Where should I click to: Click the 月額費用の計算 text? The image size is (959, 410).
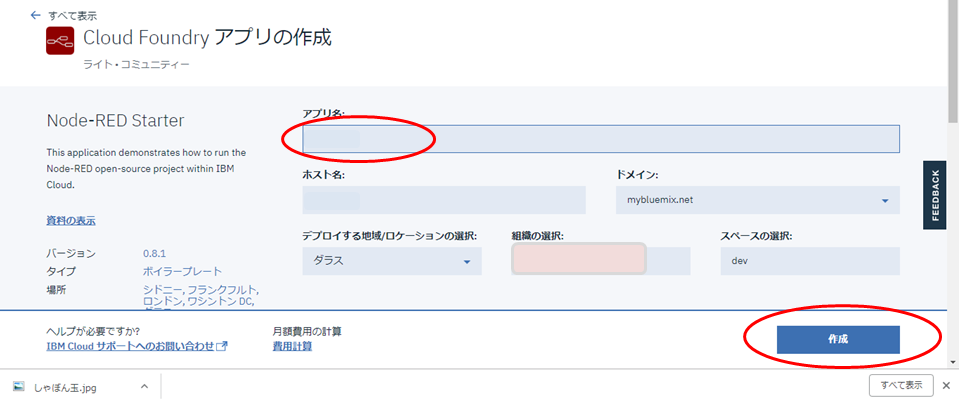pyautogui.click(x=307, y=332)
